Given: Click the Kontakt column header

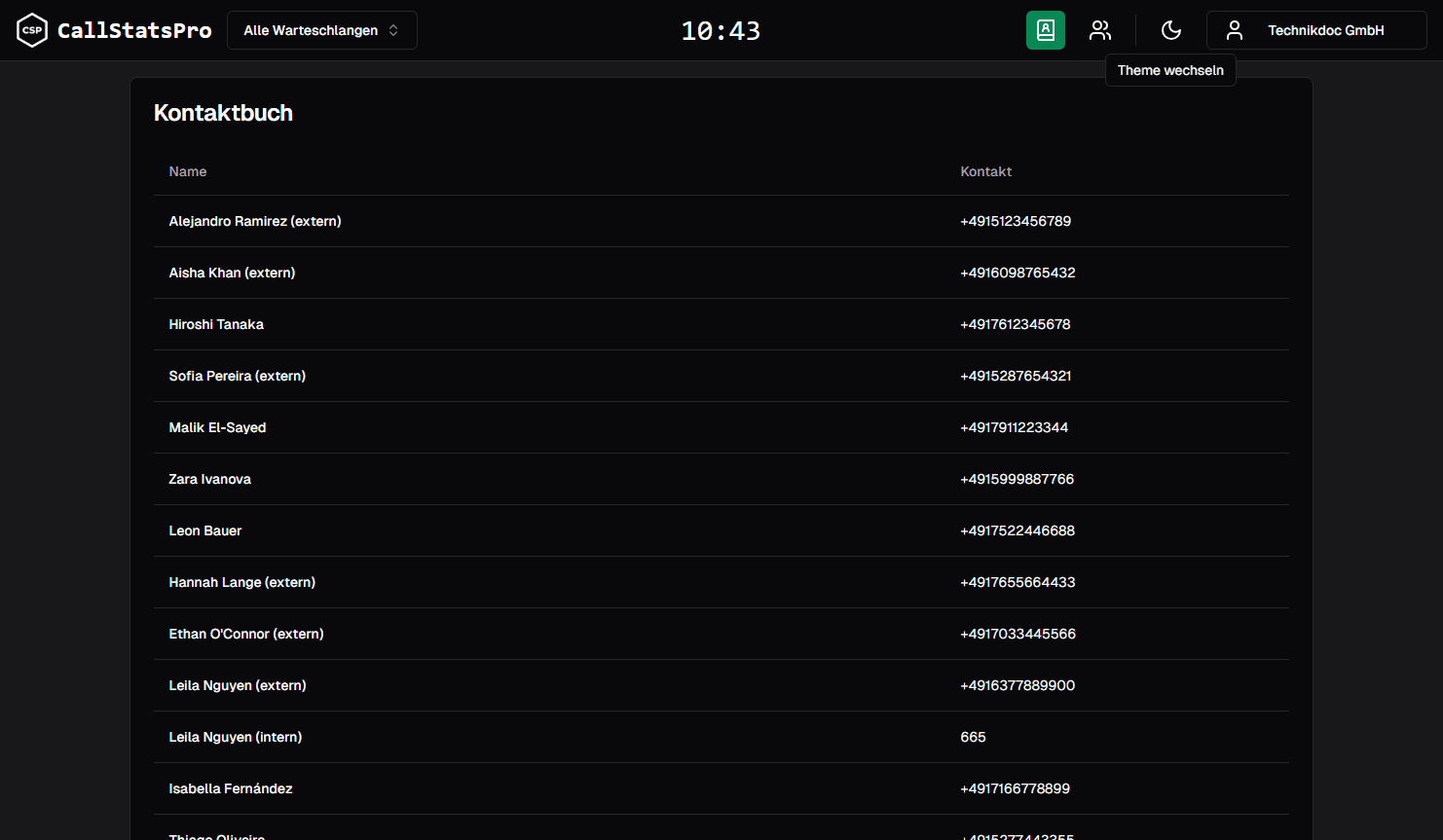Looking at the screenshot, I should pos(985,171).
